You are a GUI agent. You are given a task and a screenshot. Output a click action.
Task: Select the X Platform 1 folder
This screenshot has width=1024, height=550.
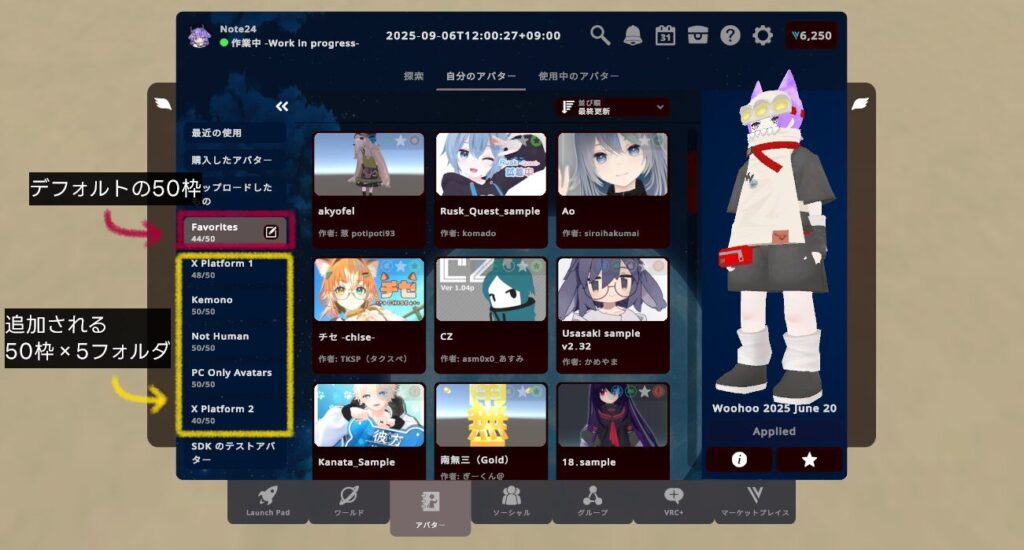tap(234, 268)
